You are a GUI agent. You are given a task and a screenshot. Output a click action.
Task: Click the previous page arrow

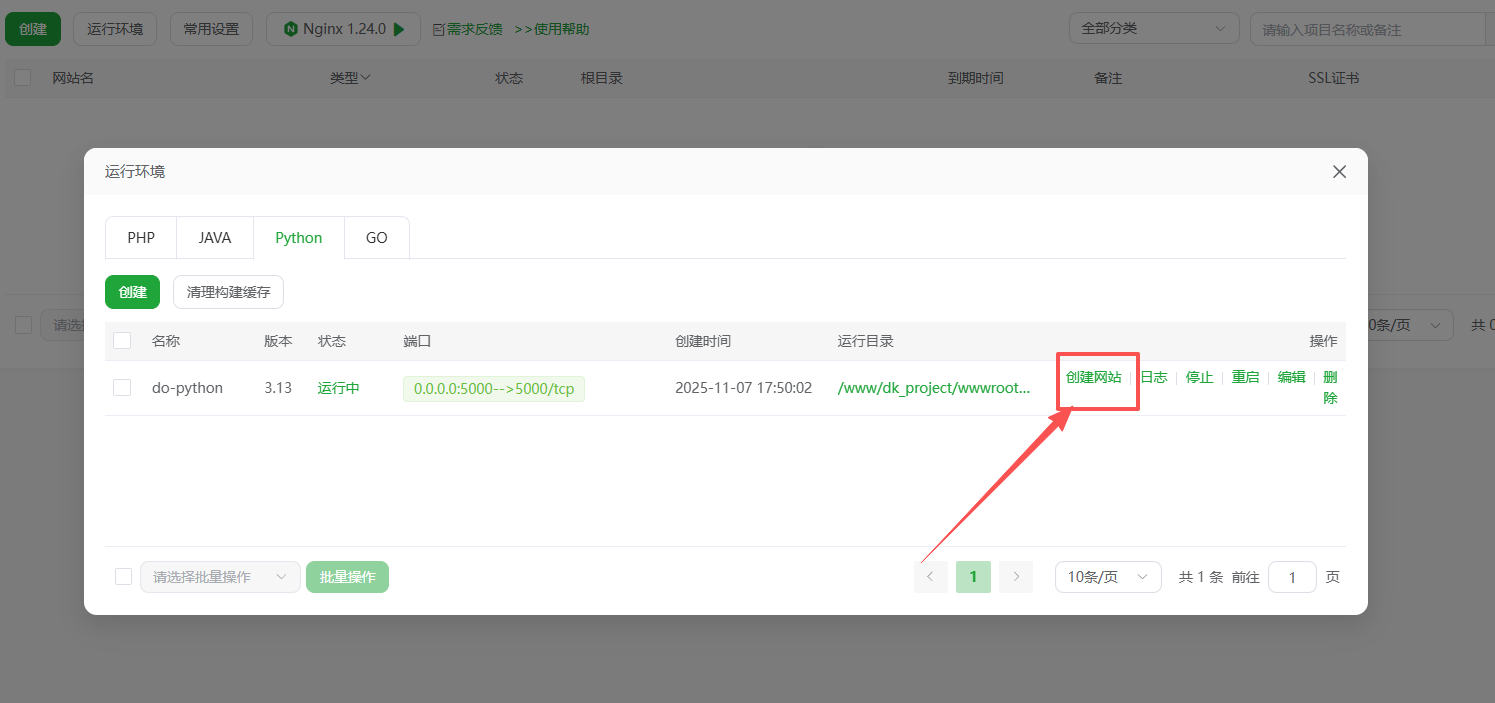[931, 577]
